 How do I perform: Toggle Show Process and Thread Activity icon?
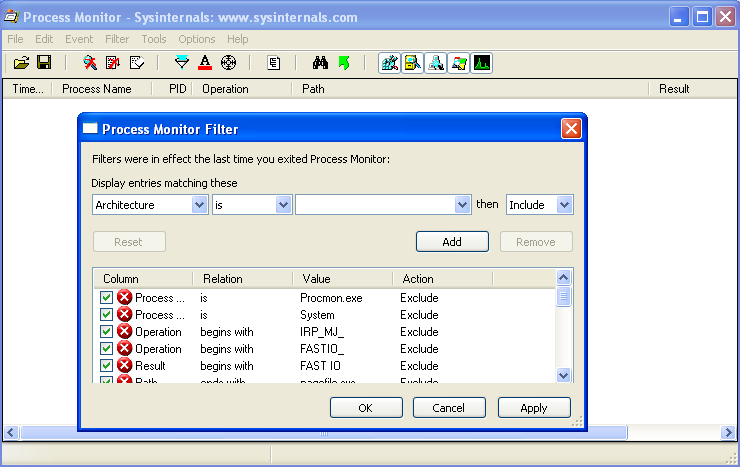(459, 63)
